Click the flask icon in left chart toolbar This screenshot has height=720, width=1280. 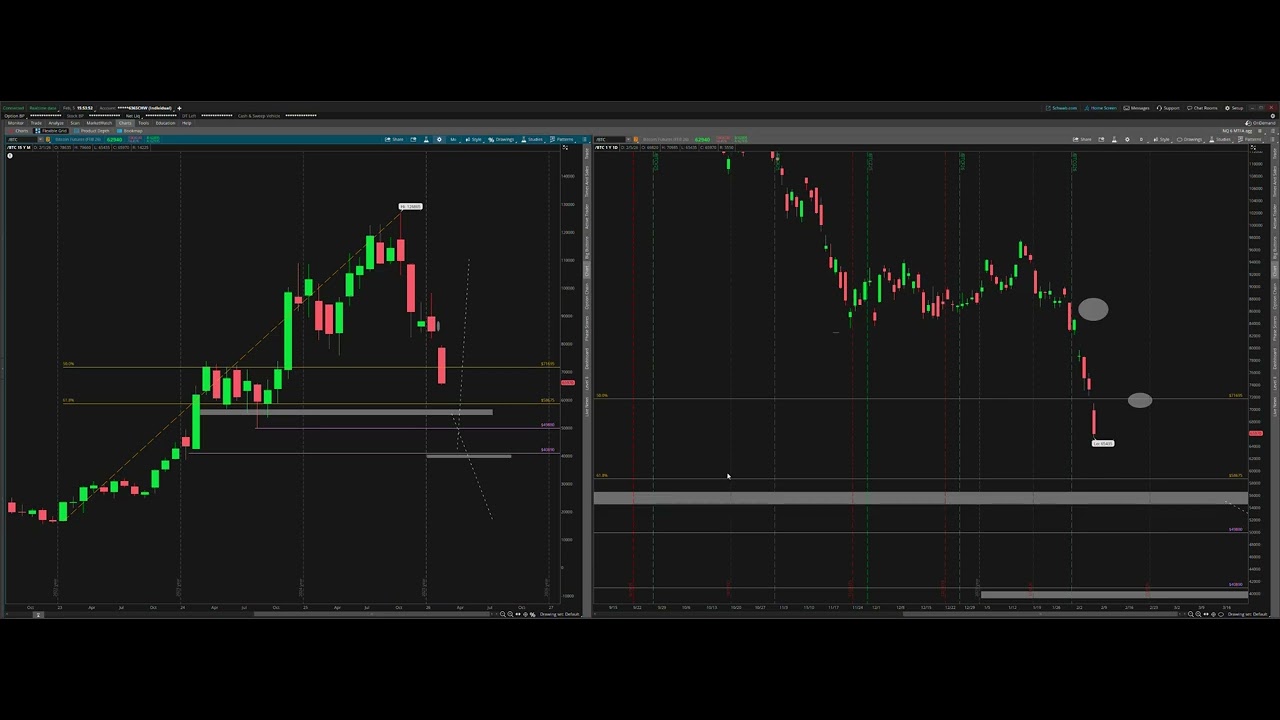tap(426, 139)
